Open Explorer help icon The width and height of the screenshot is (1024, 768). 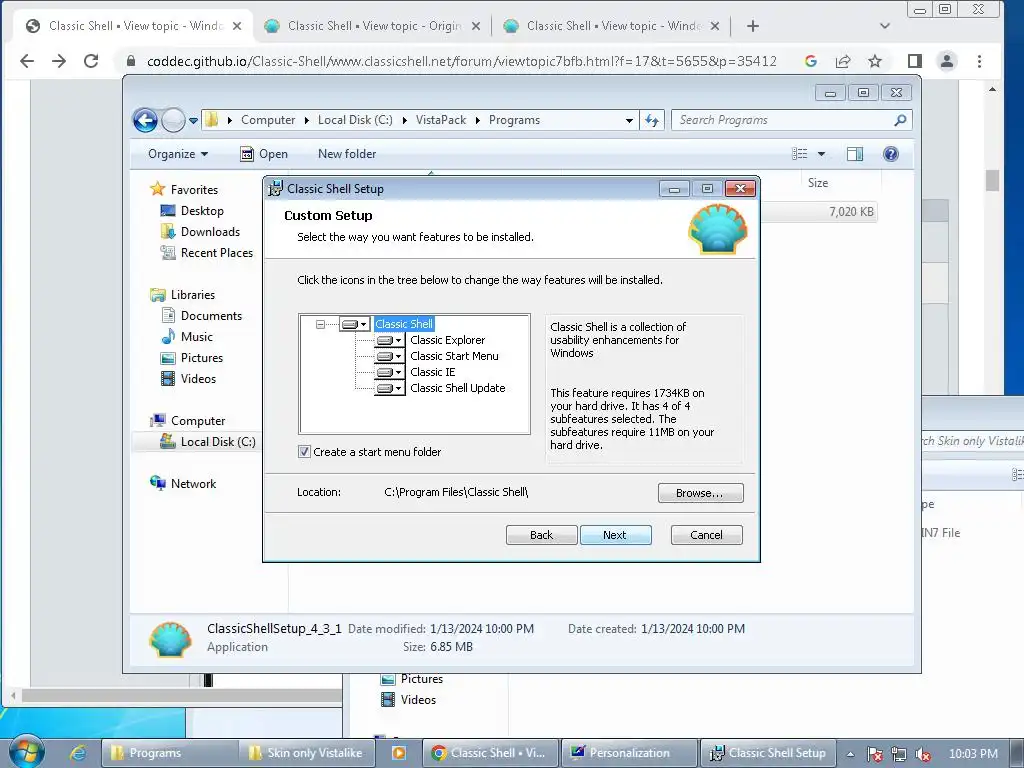[x=891, y=154]
